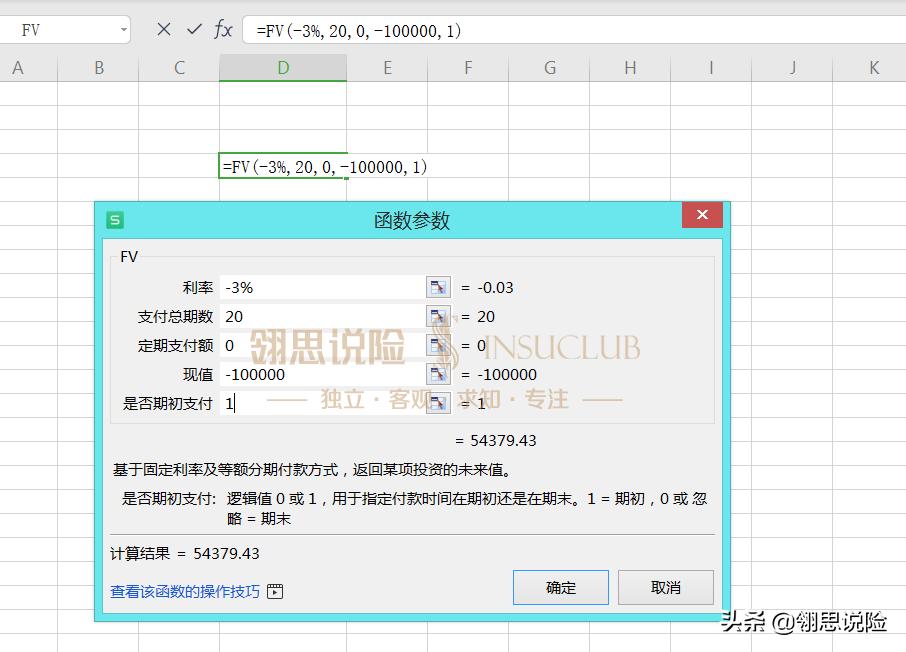Select column H header
The width and height of the screenshot is (906, 652).
(630, 68)
